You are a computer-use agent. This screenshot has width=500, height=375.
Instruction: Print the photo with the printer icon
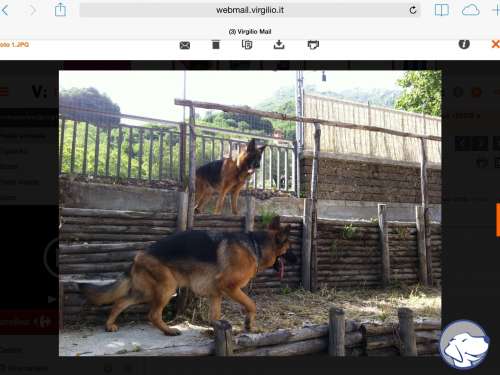(313, 45)
